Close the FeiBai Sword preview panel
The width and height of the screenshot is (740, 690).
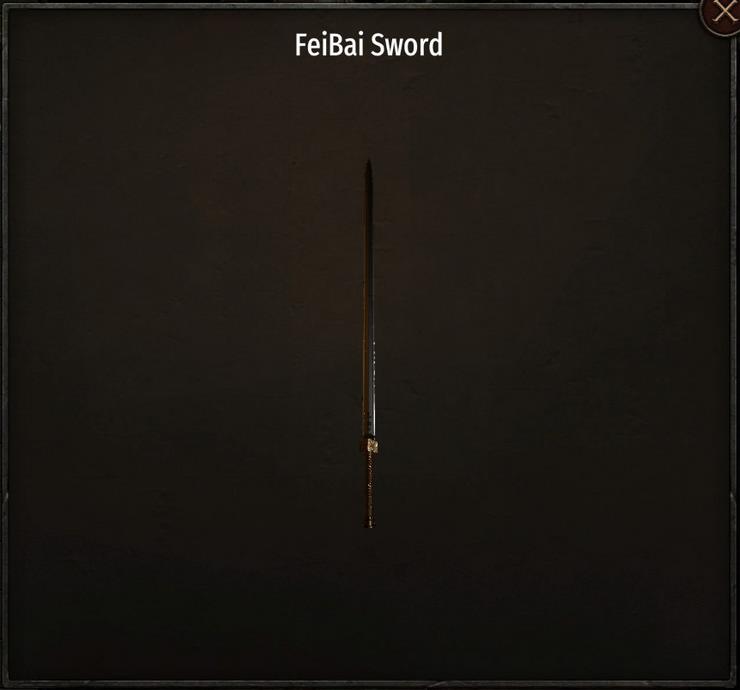(x=723, y=13)
